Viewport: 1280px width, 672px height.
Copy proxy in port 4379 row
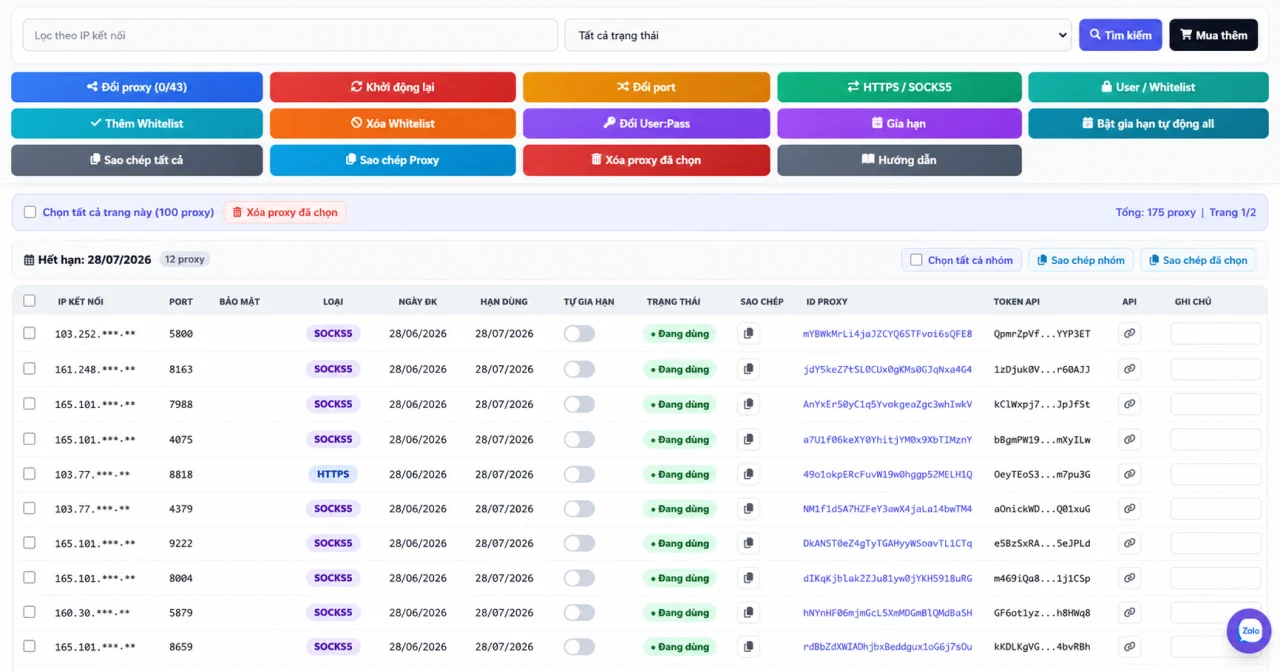pos(748,509)
